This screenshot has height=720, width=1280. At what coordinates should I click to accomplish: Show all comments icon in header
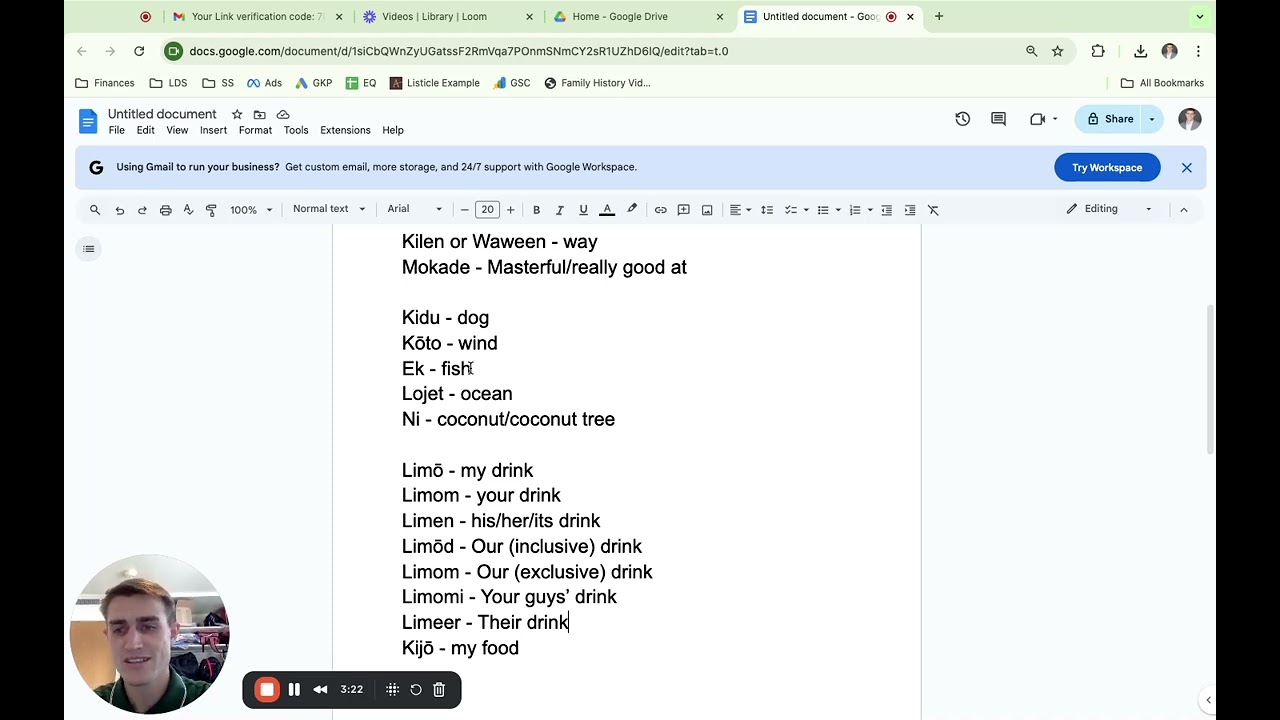point(998,119)
